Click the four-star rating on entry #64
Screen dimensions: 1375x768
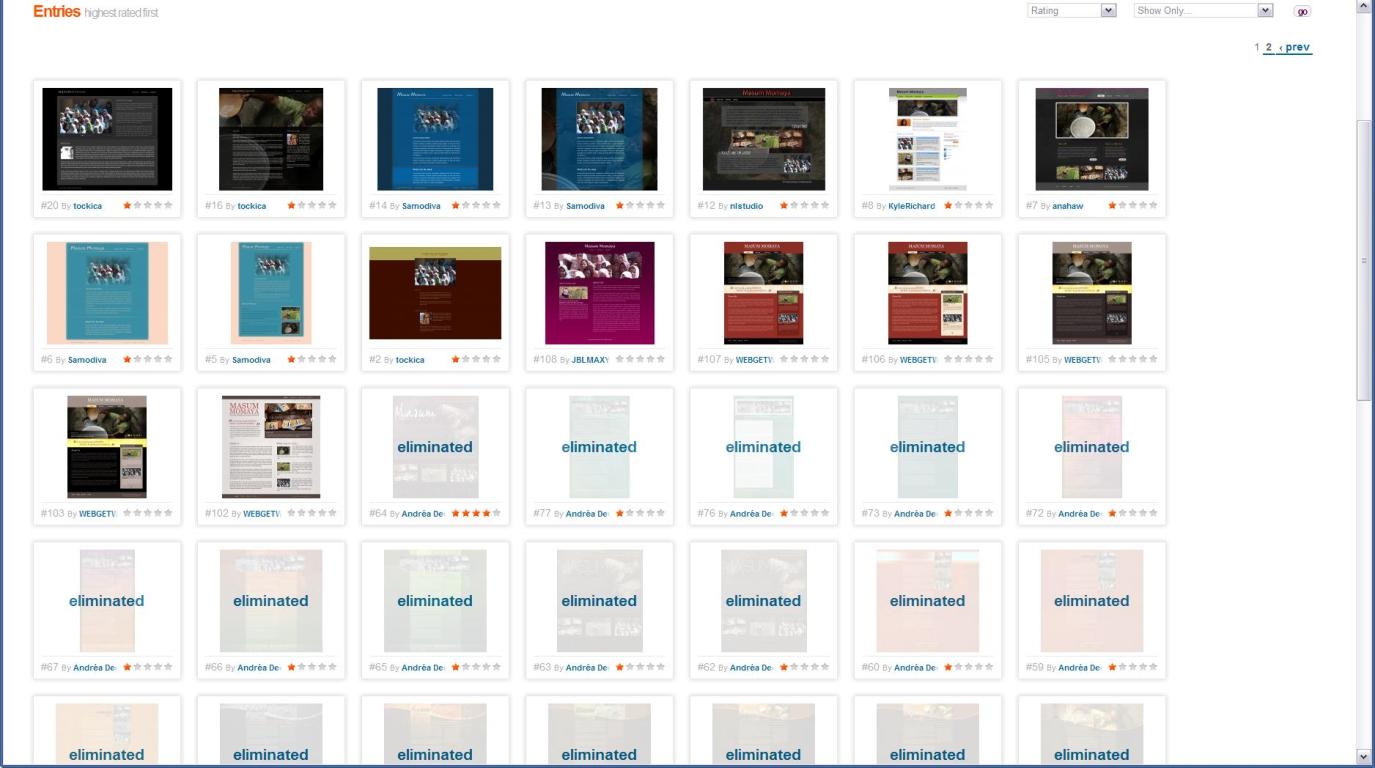[x=476, y=513]
